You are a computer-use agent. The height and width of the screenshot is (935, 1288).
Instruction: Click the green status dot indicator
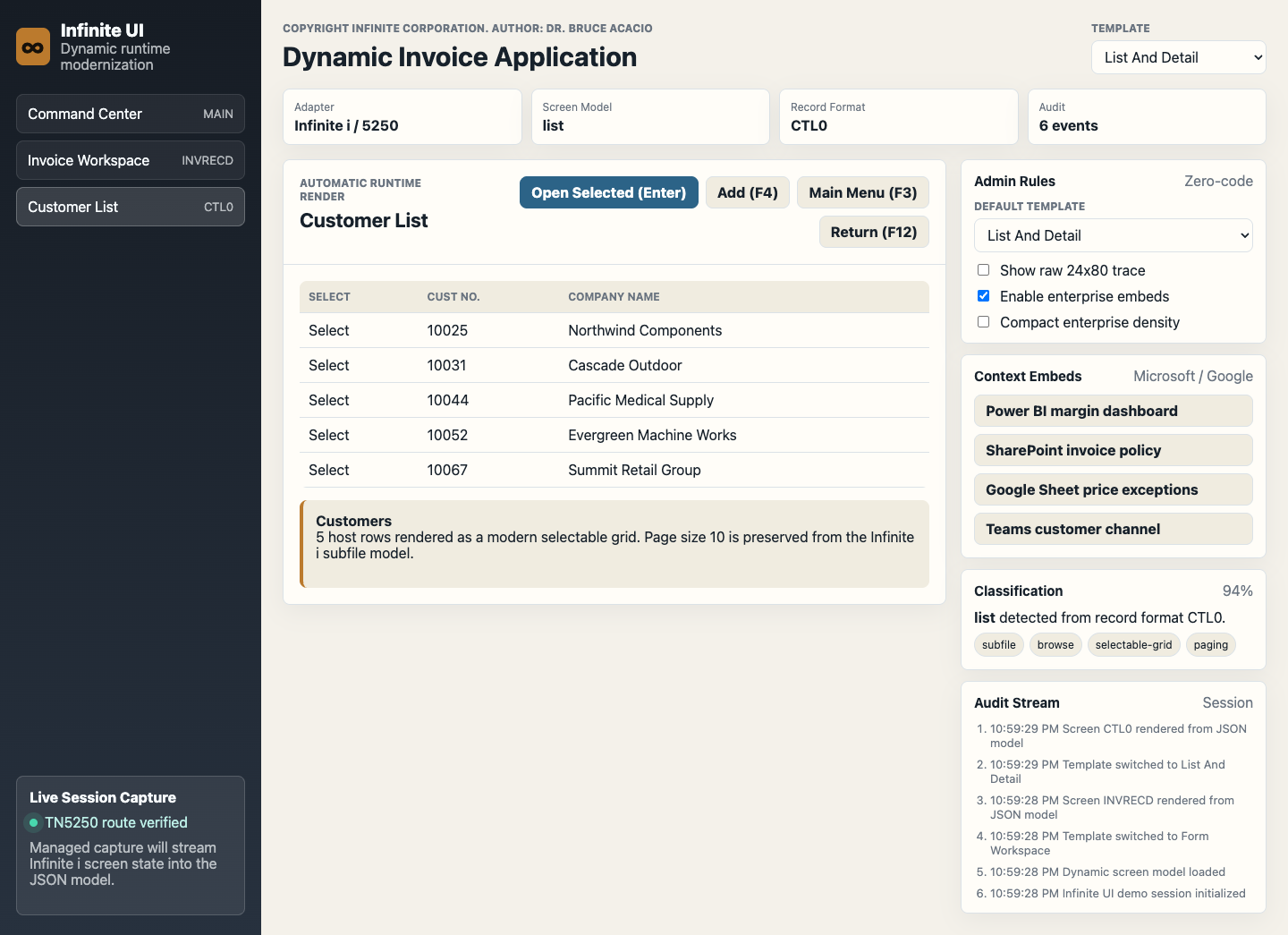[34, 822]
